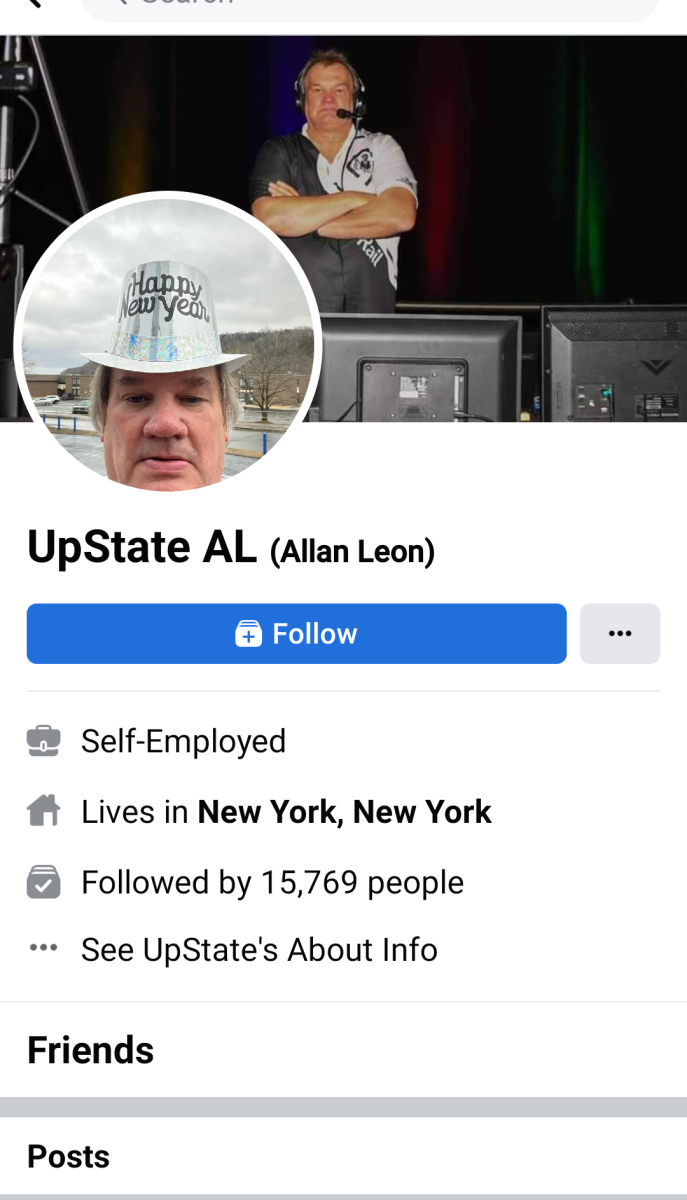Tap the back arrow icon
Viewport: 687px width, 1200px height.
pos(33,3)
